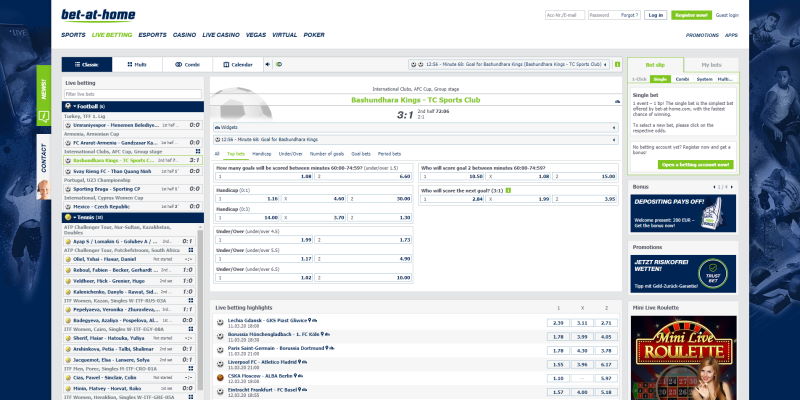The height and width of the screenshot is (400, 800).
Task: Open the PROMOTIONS link
Action: click(x=702, y=35)
